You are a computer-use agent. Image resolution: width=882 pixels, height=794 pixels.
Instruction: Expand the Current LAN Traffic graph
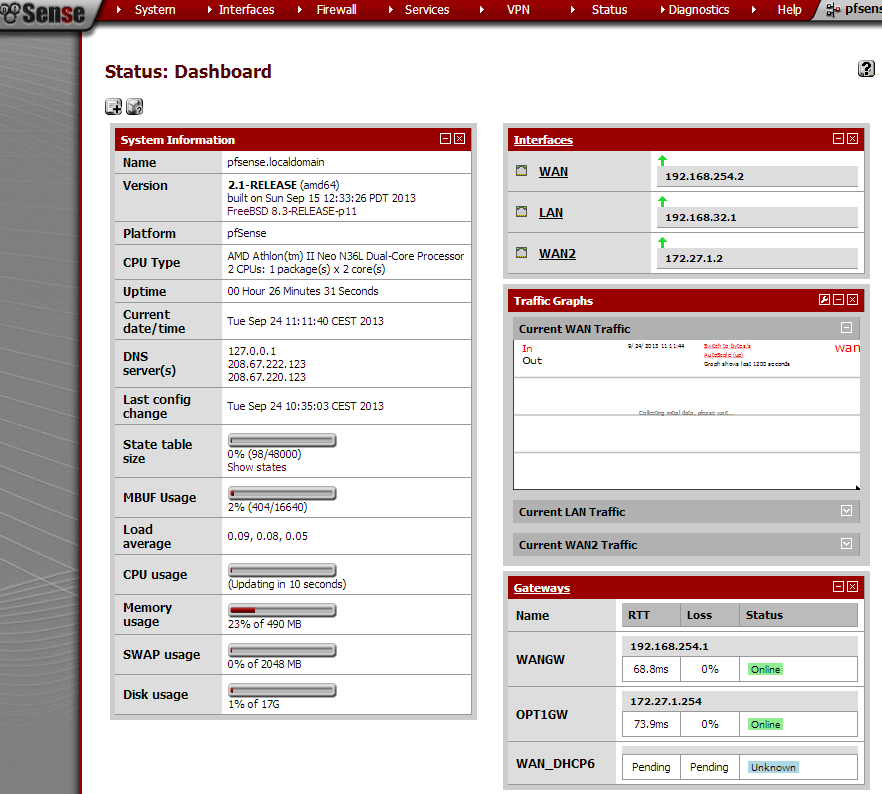846,511
